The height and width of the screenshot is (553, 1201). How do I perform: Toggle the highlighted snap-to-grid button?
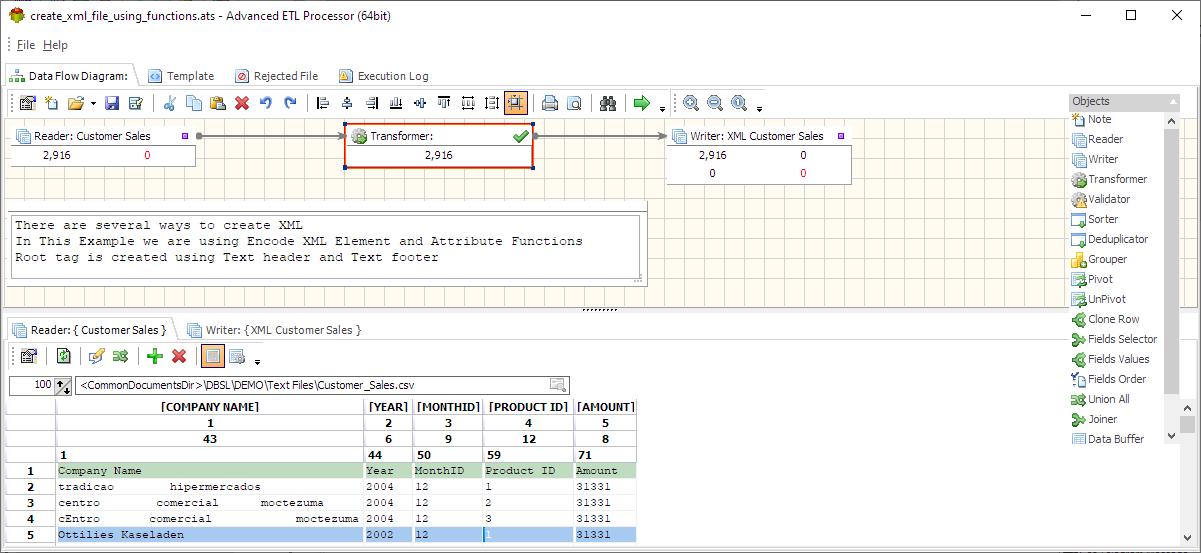tap(516, 102)
